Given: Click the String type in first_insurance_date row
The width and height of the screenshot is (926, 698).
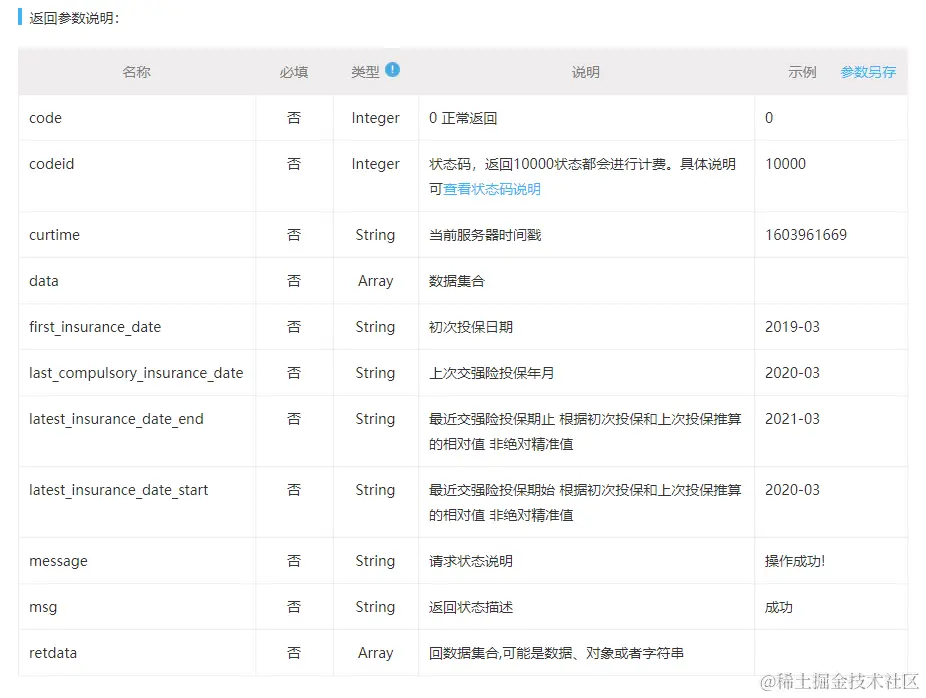Looking at the screenshot, I should [x=376, y=327].
